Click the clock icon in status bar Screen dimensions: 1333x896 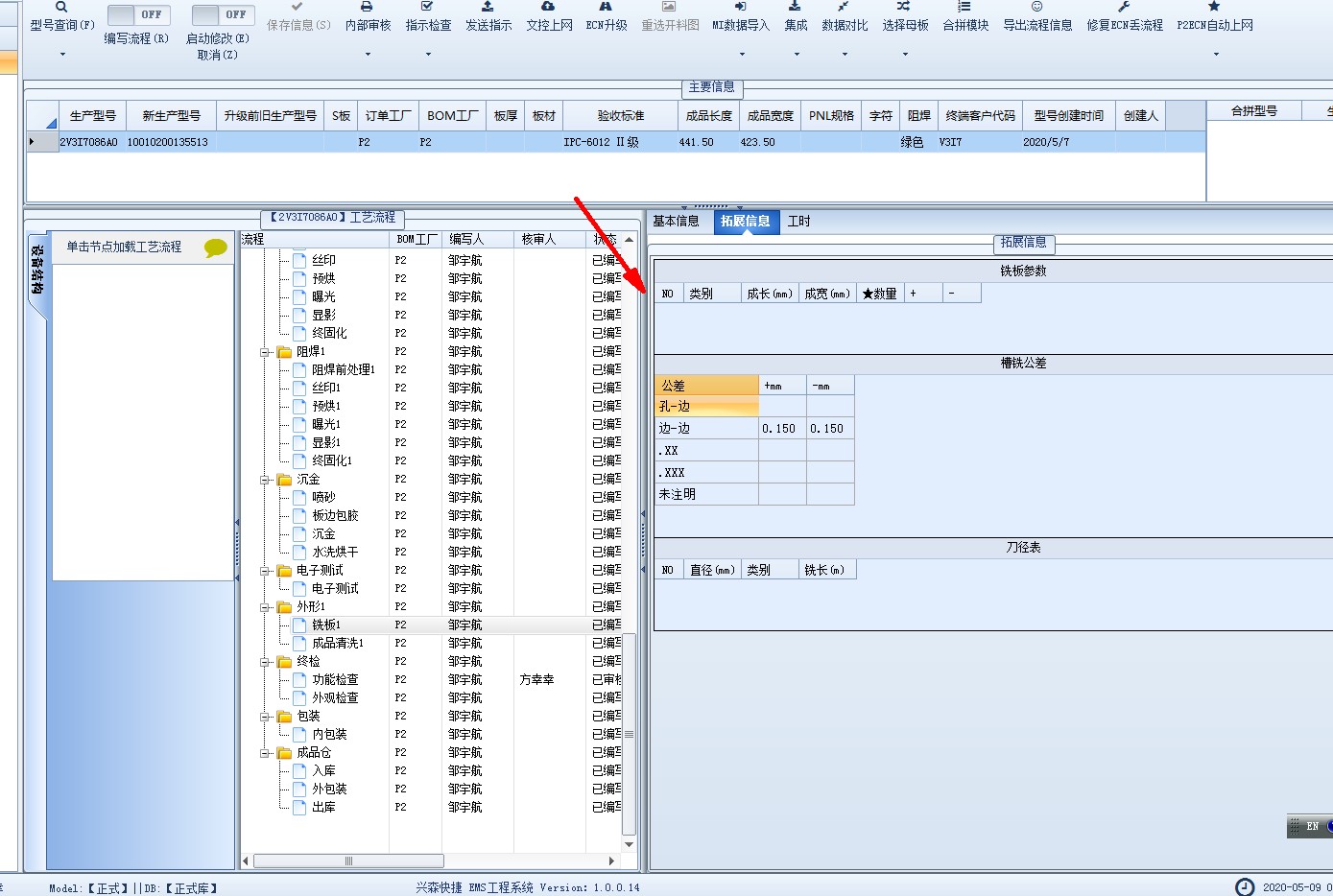pos(1244,887)
